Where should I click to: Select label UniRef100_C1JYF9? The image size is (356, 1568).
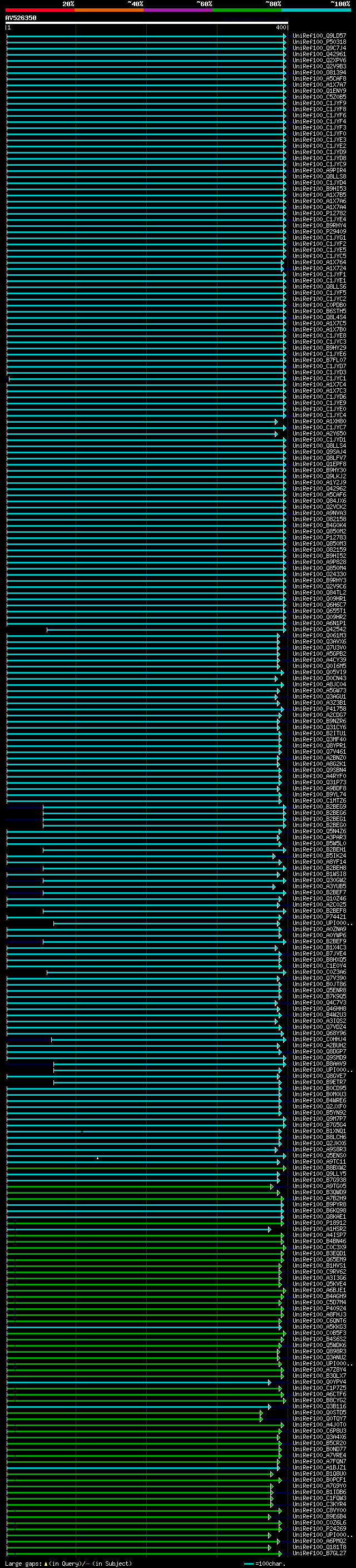[319, 103]
